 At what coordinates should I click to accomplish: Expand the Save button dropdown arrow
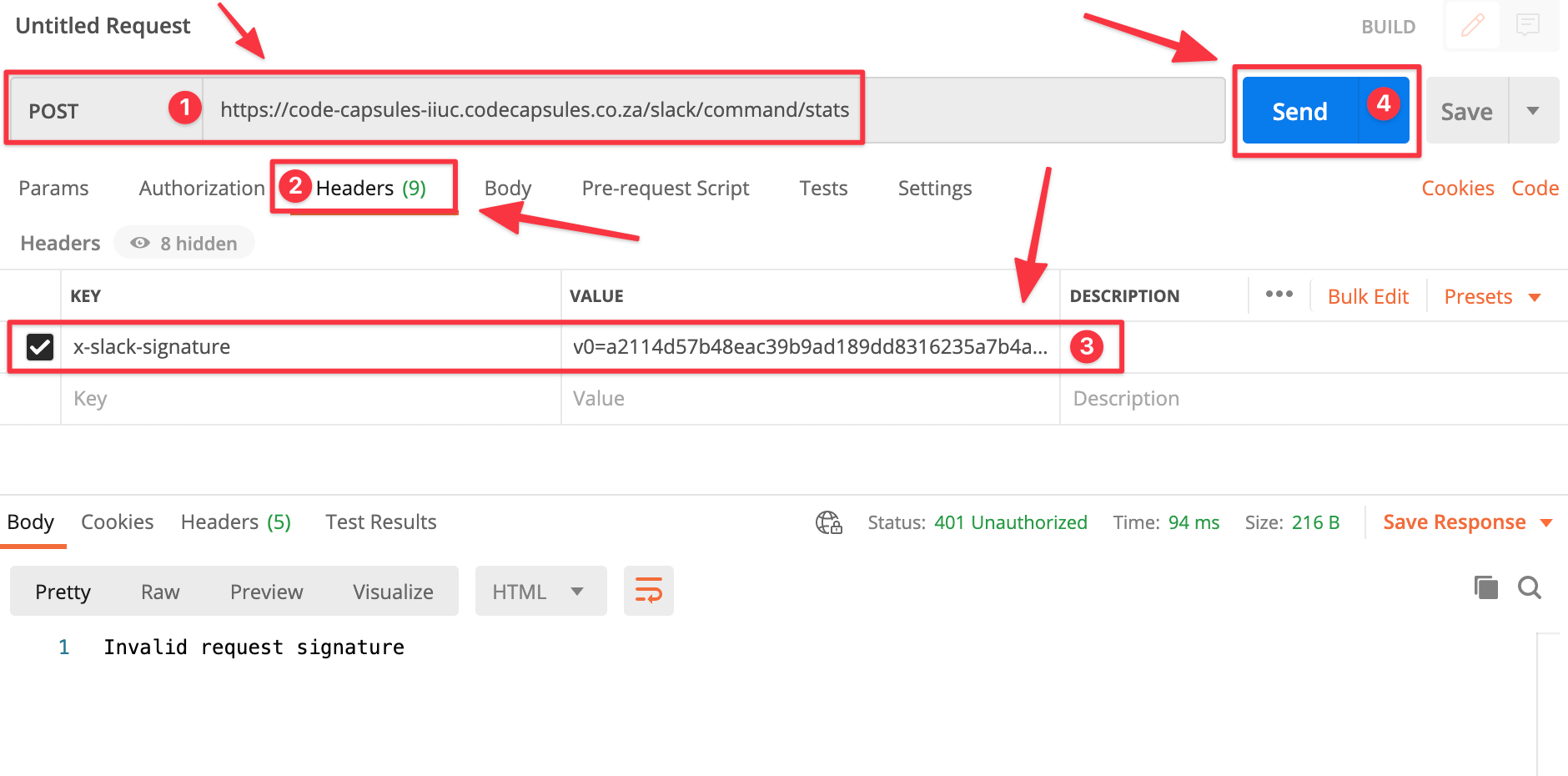point(1533,111)
